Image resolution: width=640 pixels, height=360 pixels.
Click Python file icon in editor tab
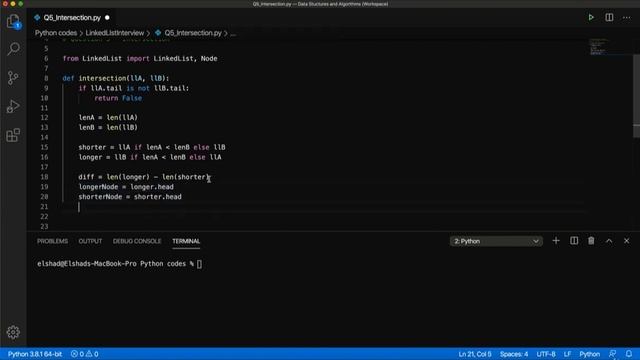(37, 18)
